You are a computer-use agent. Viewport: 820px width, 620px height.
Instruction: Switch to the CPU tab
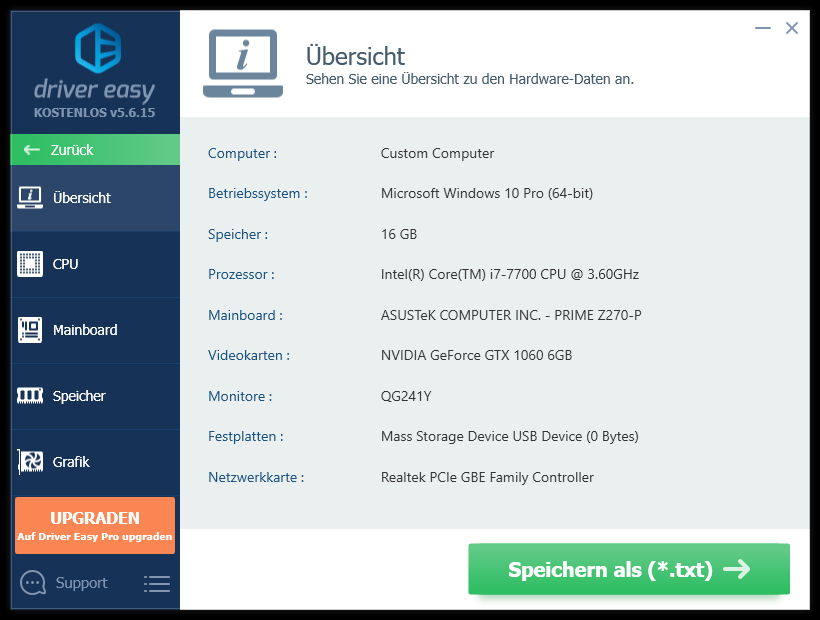95,265
